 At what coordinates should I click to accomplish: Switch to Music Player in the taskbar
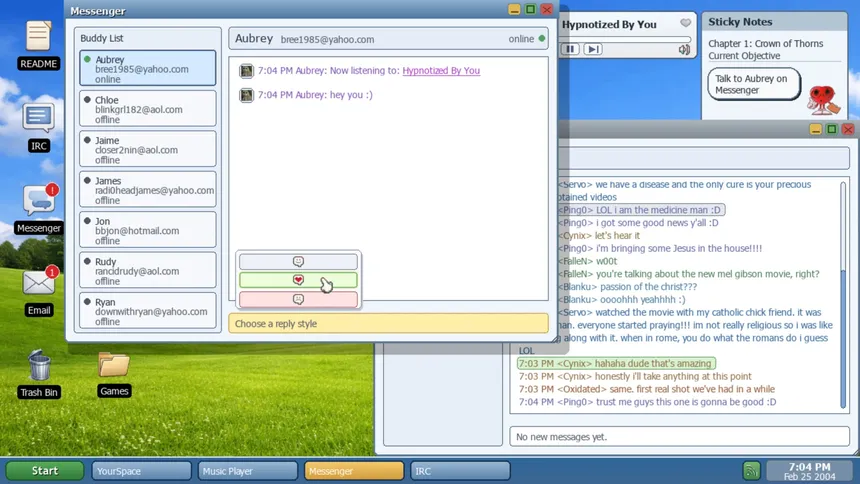click(x=247, y=470)
